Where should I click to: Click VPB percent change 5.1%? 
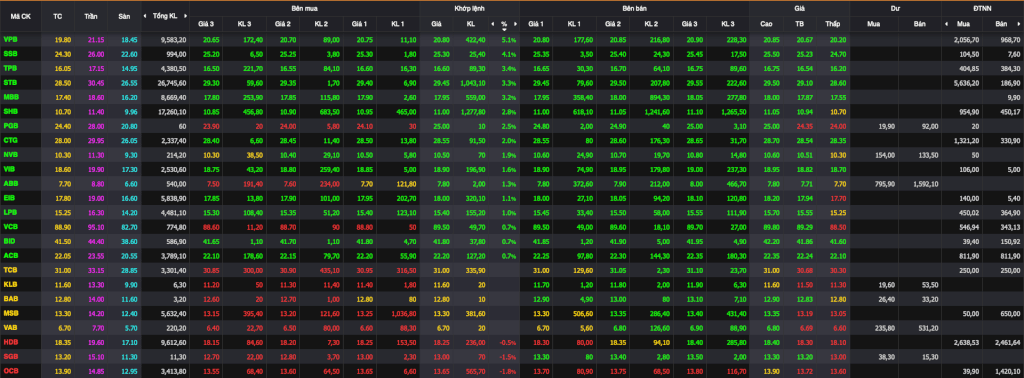click(509, 40)
